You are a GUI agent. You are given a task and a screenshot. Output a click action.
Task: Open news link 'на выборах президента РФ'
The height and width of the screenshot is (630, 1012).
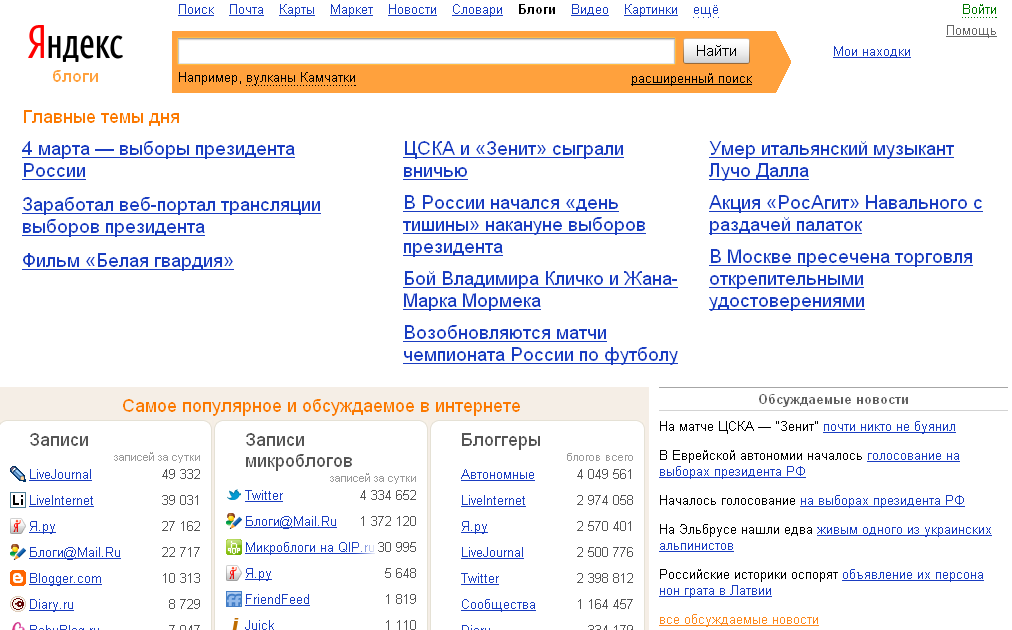tap(882, 500)
